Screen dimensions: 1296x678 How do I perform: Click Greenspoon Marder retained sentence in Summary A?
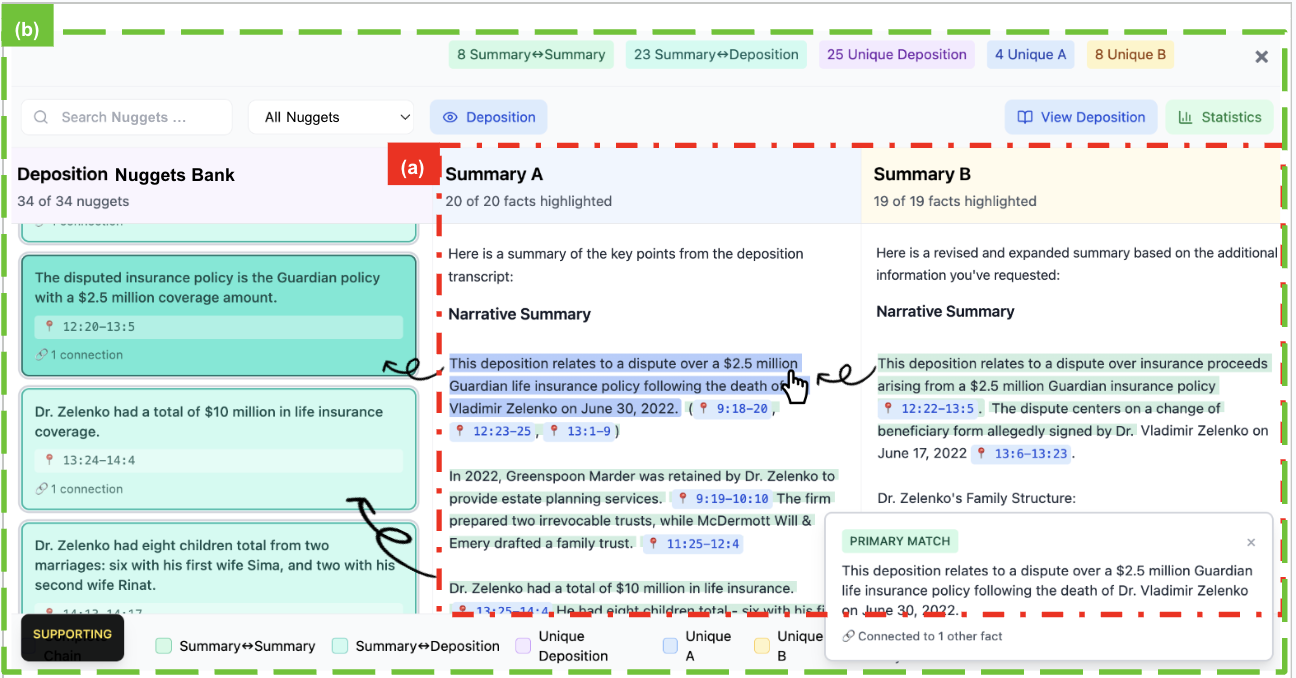click(641, 487)
